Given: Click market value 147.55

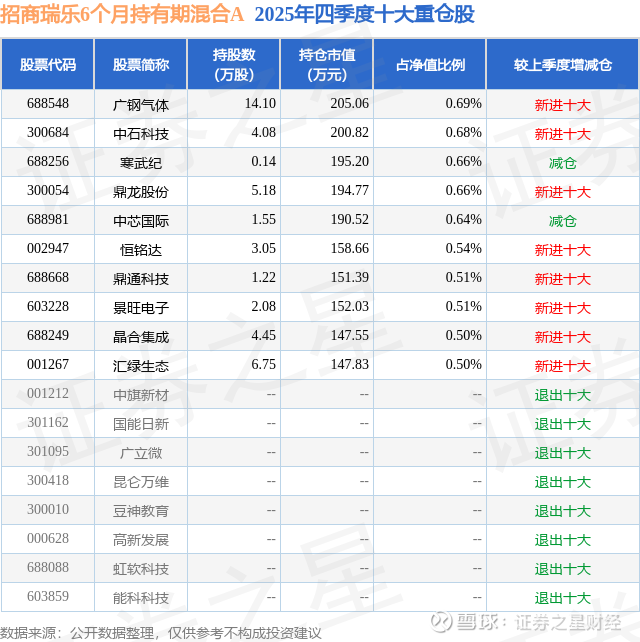Looking at the screenshot, I should [x=350, y=335].
